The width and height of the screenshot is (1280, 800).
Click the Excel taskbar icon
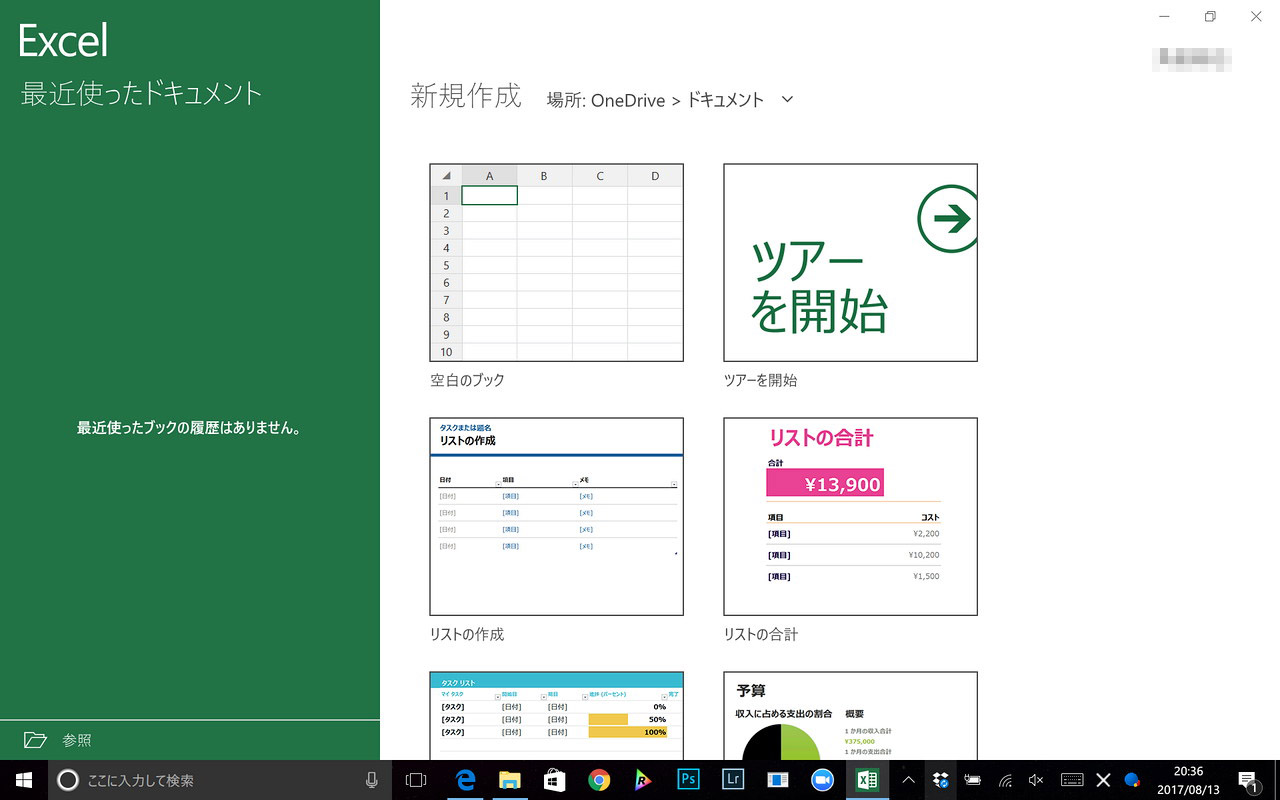pos(867,780)
